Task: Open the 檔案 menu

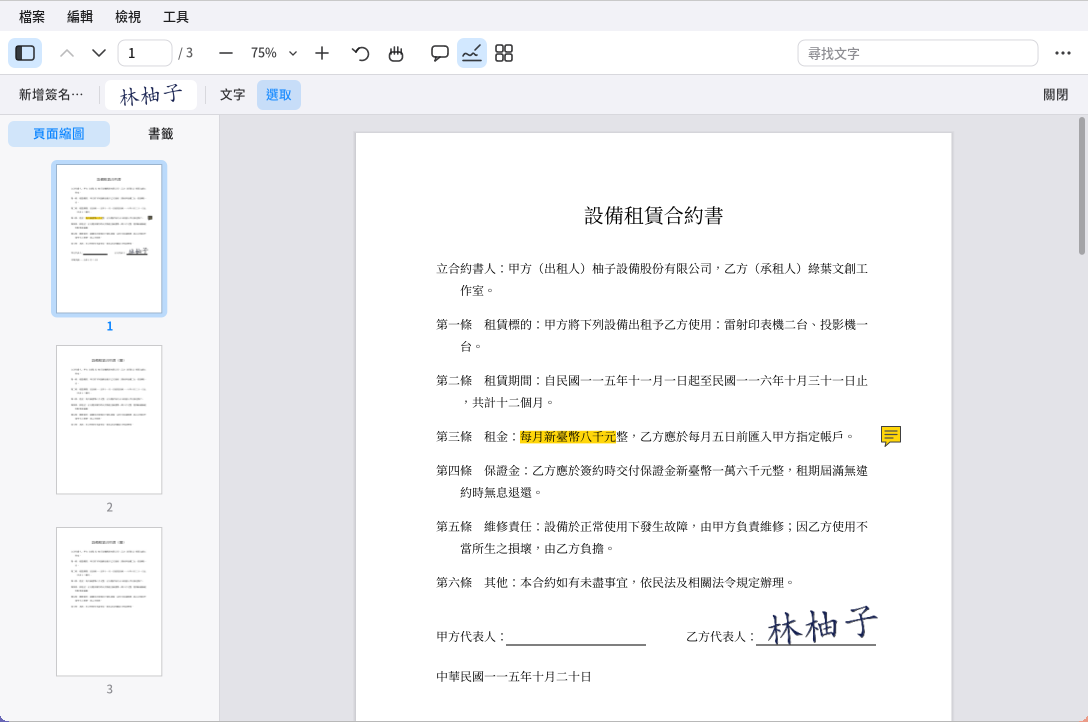Action: 32,17
